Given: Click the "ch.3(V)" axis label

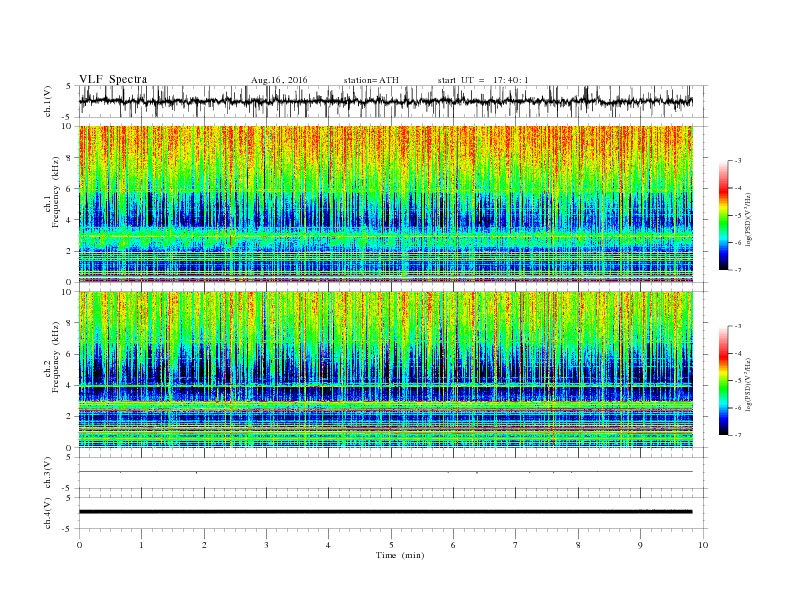Looking at the screenshot, I should 48,473.
